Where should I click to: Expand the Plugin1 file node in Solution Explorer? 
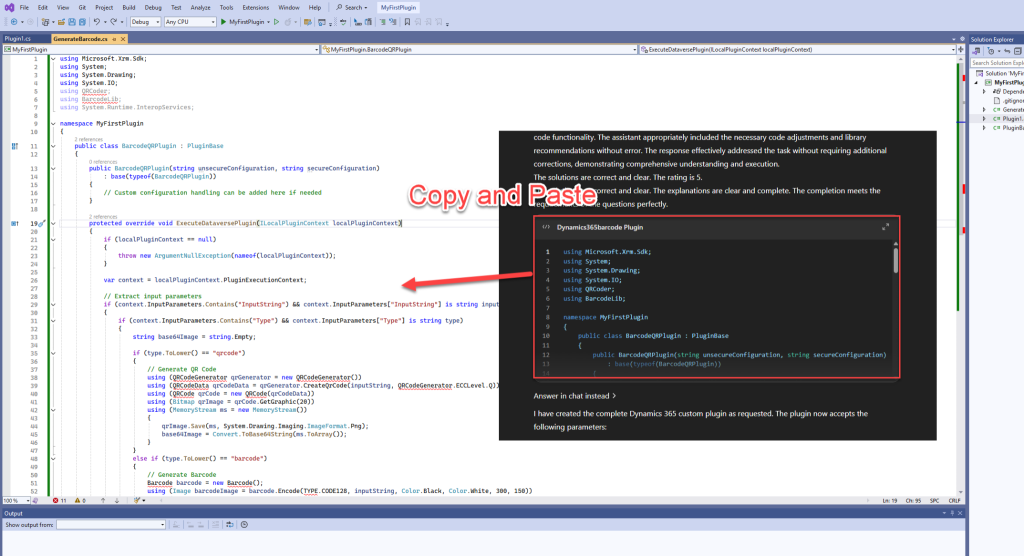tap(984, 119)
